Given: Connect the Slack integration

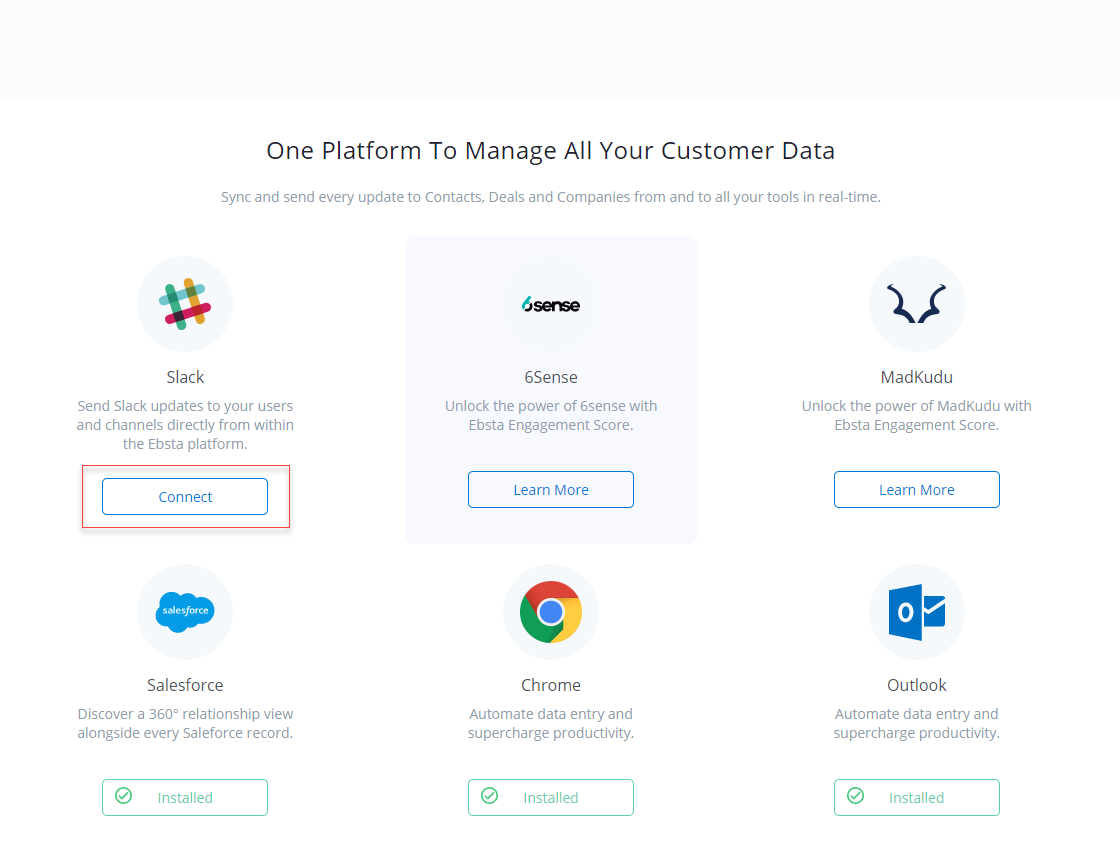Looking at the screenshot, I should 185,497.
